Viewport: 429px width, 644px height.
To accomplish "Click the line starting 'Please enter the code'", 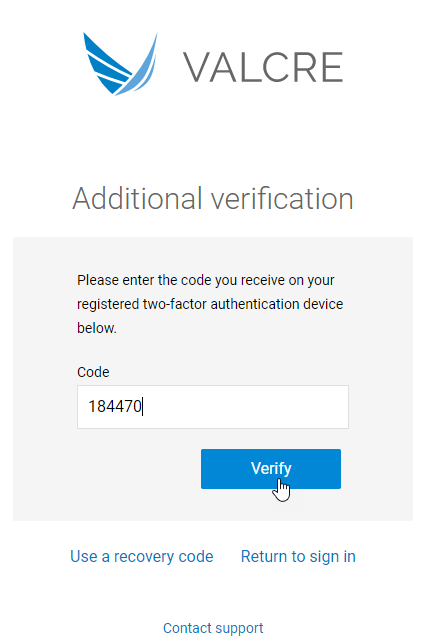I will click(206, 280).
